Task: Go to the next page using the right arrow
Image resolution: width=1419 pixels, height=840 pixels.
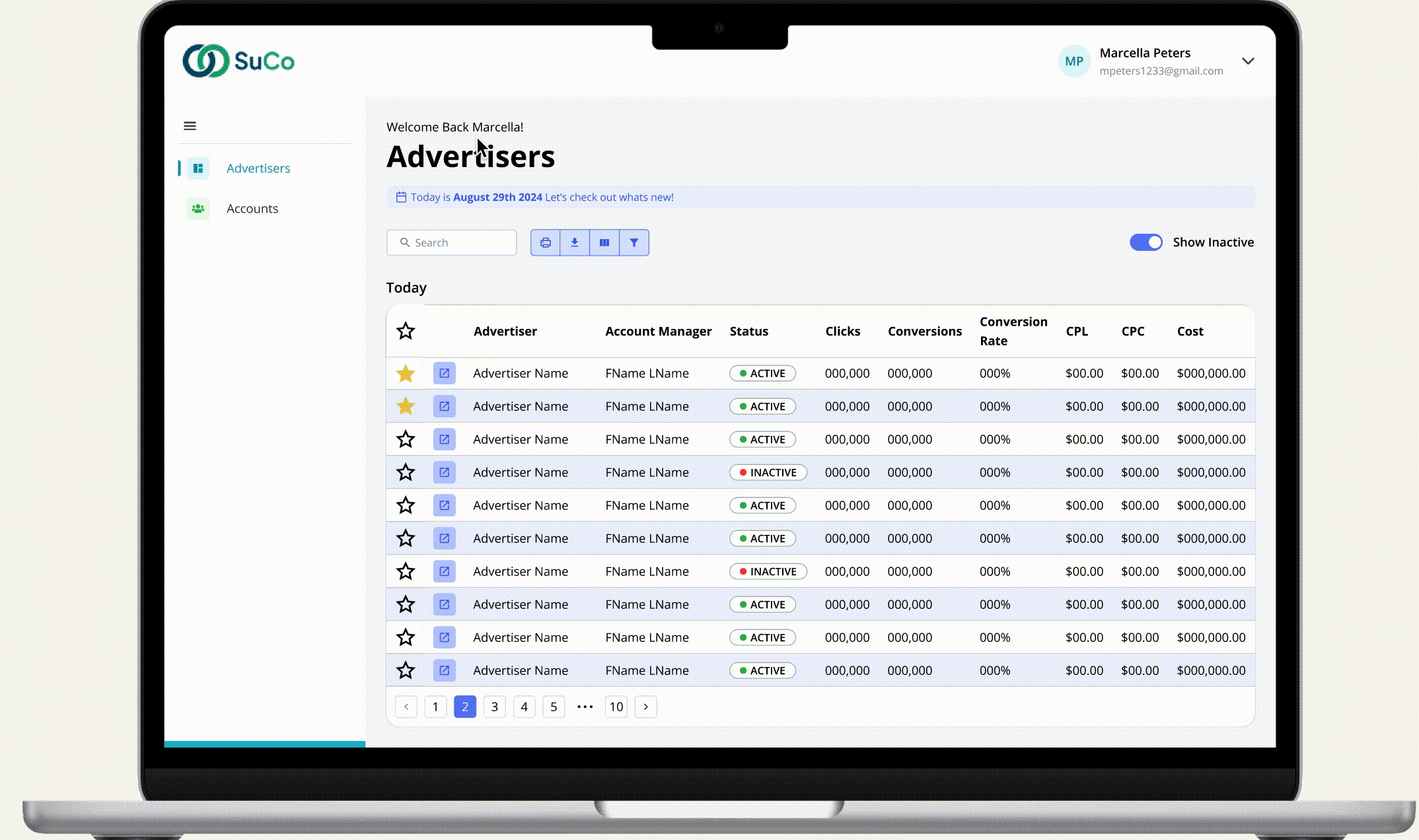Action: (646, 707)
